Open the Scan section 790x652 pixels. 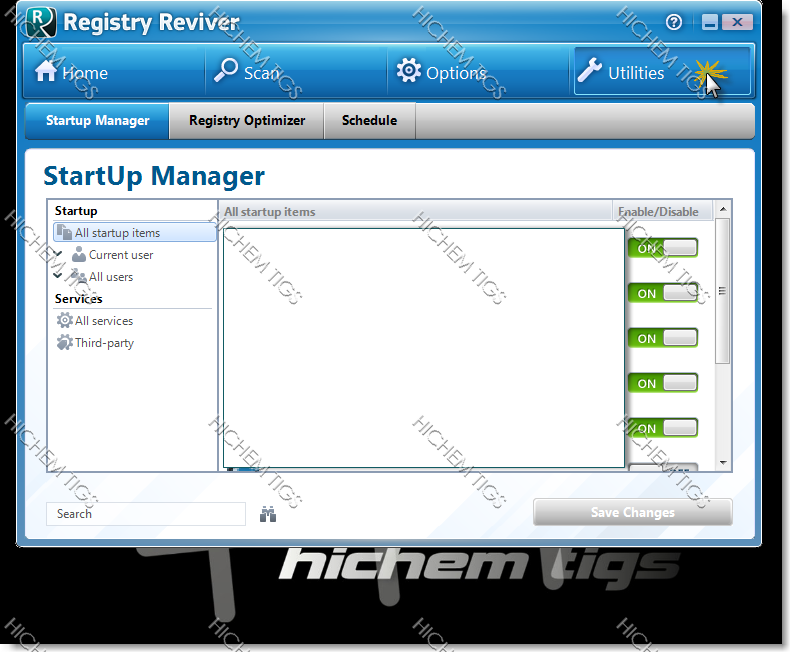click(x=296, y=71)
